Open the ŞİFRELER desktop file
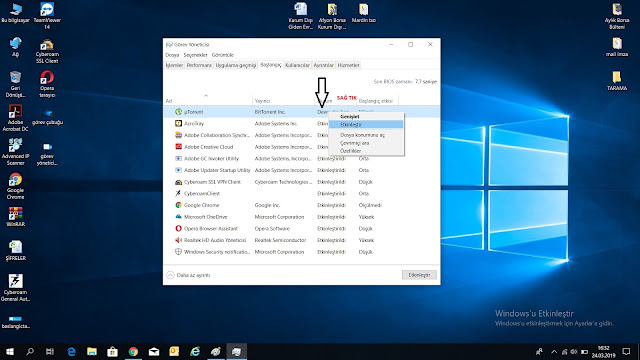 pyautogui.click(x=16, y=250)
